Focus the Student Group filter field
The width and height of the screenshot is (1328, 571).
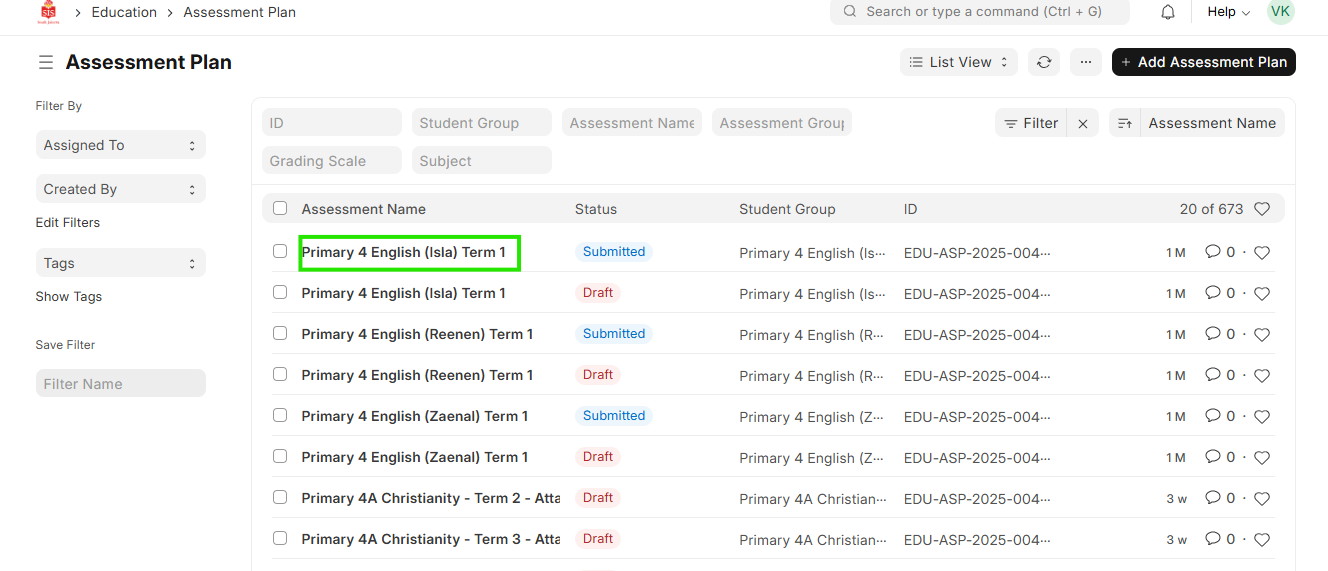coord(481,123)
